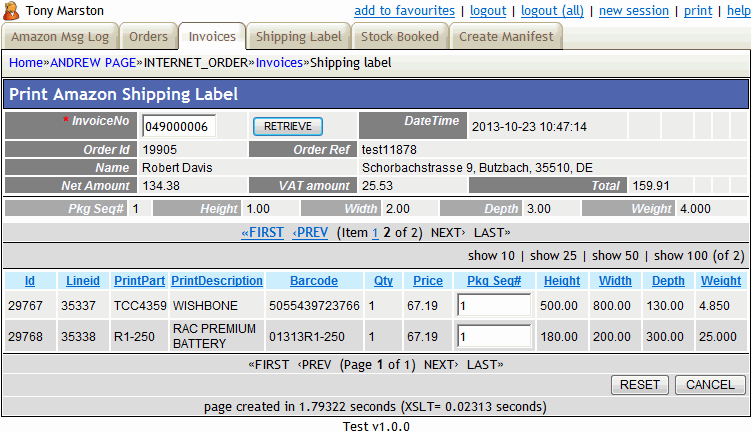Edit Pkg Seq# field for RAC PREMIUM BATTERY
752x432 pixels.
[495, 336]
